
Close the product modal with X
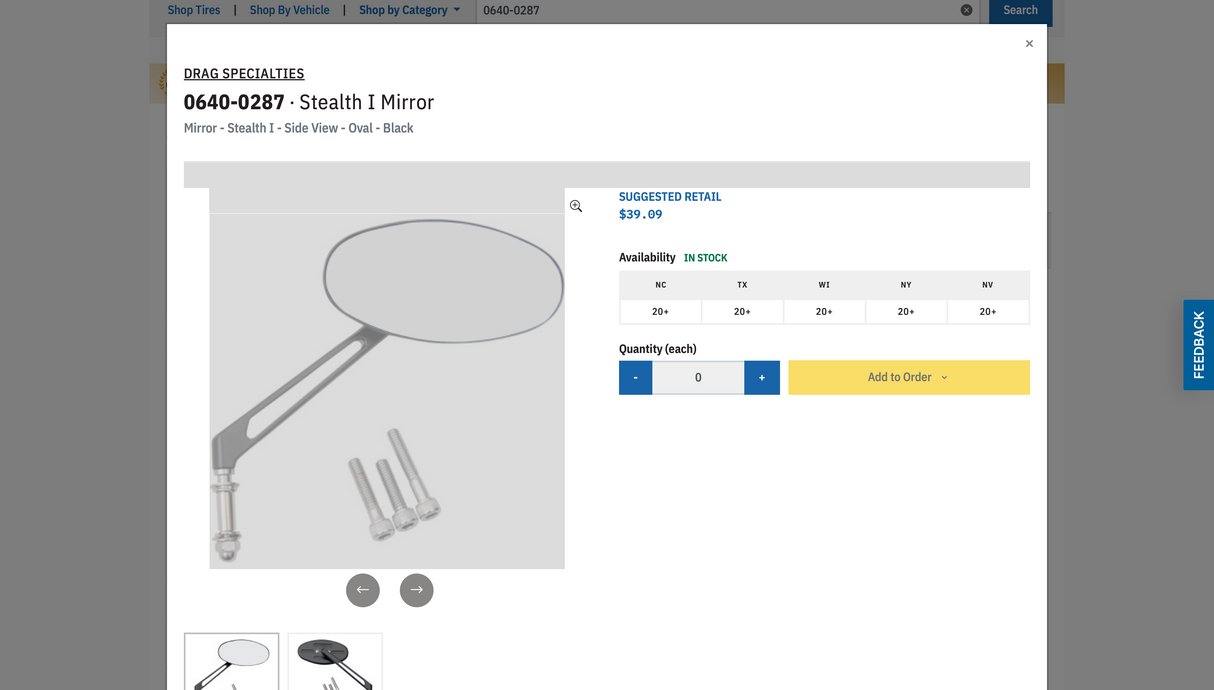point(1029,44)
